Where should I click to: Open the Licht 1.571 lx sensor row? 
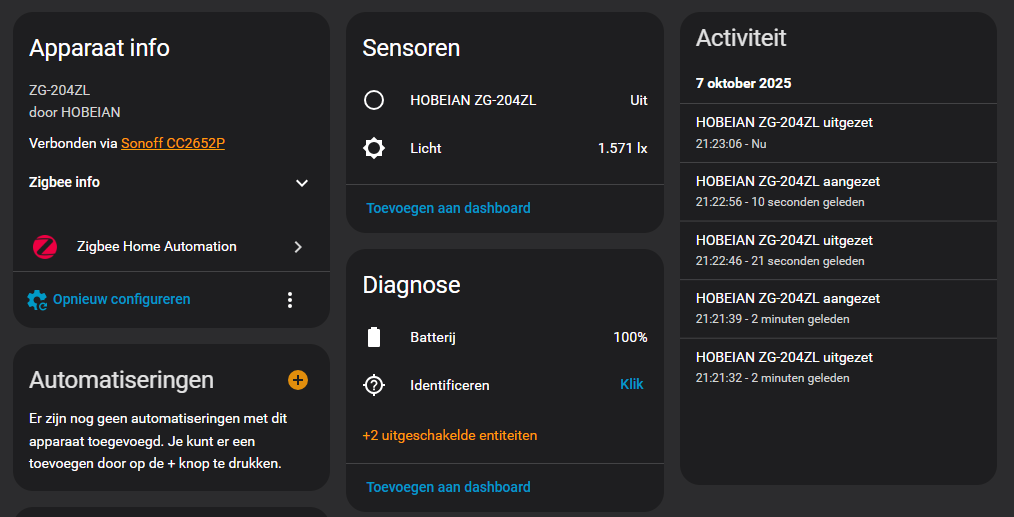[505, 149]
